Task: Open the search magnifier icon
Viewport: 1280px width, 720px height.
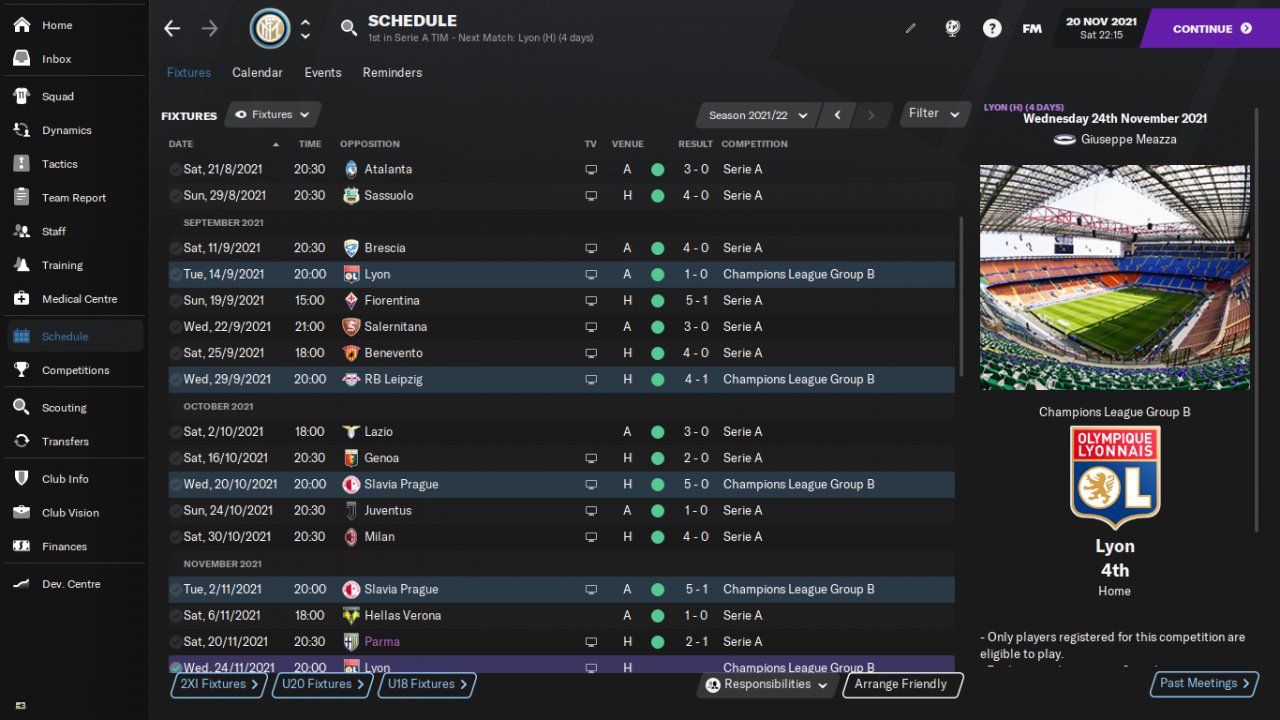Action: pos(348,28)
